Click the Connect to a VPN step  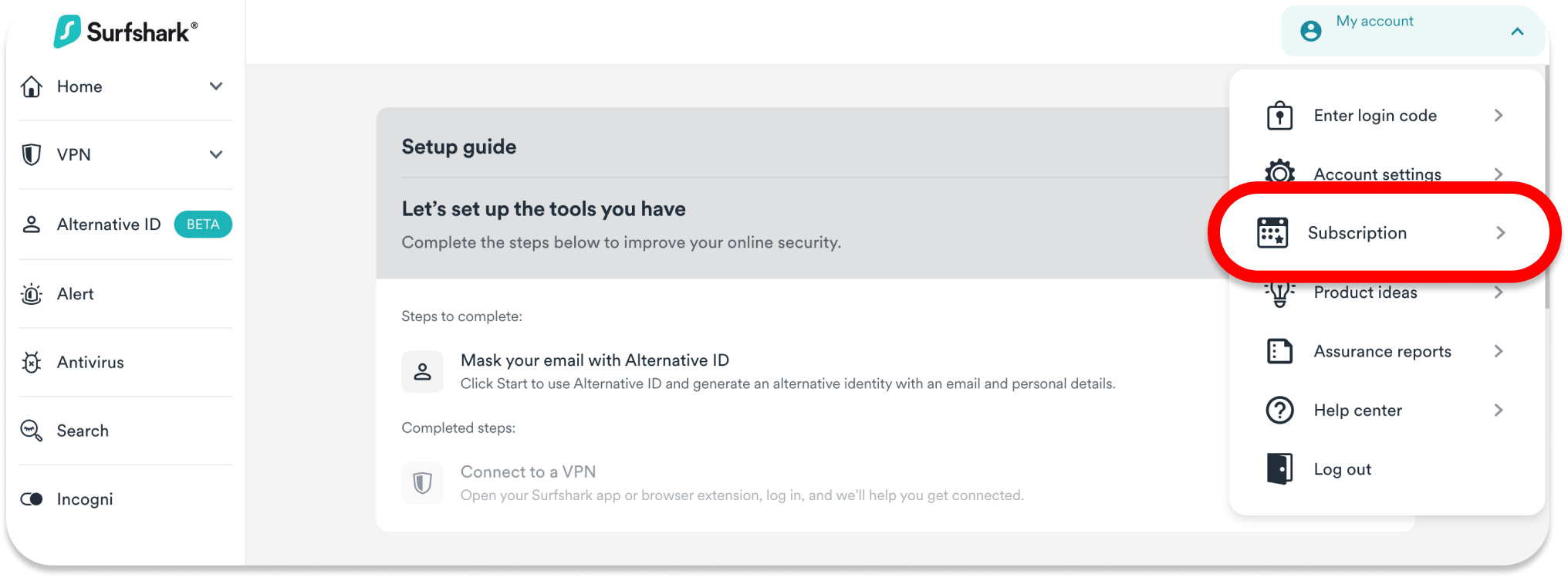(528, 472)
